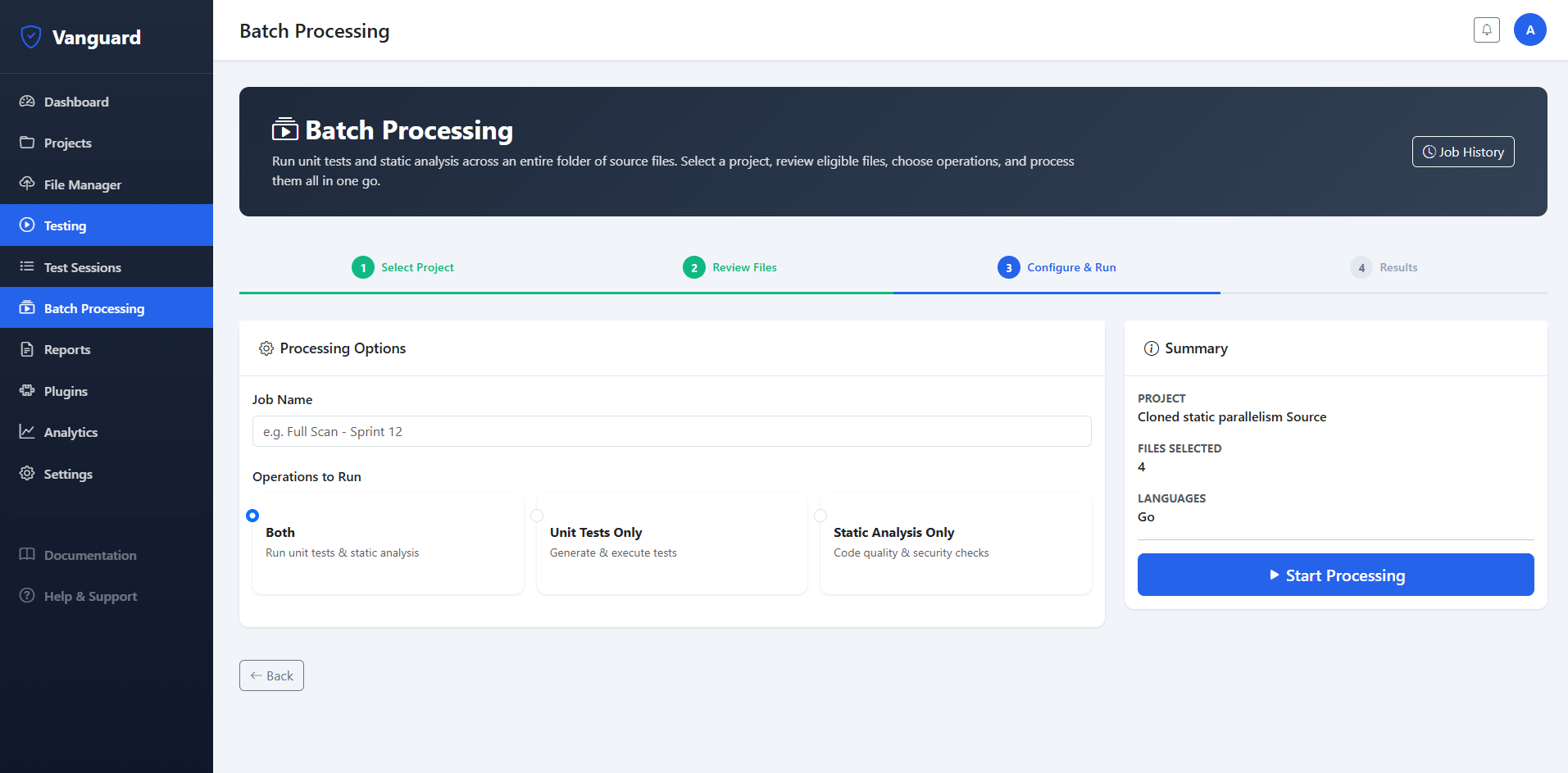
Task: Open Reports in the sidebar
Action: (67, 349)
